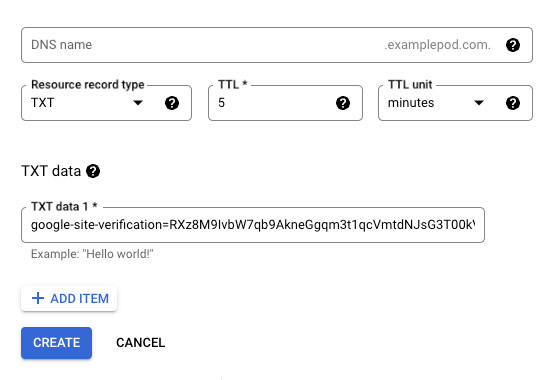Expand the TTL unit dropdown arrow

click(x=479, y=103)
